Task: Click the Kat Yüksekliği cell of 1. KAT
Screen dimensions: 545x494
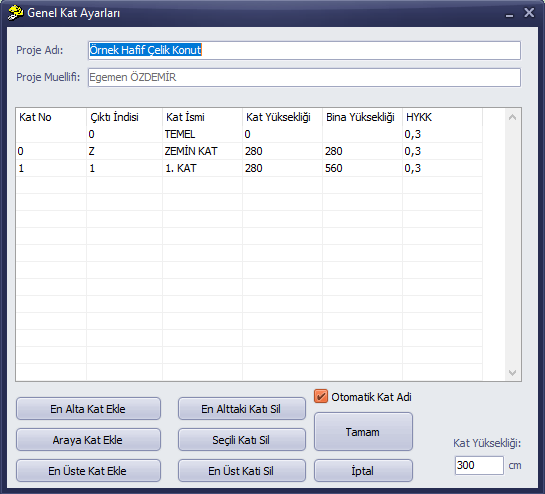Action: click(283, 168)
